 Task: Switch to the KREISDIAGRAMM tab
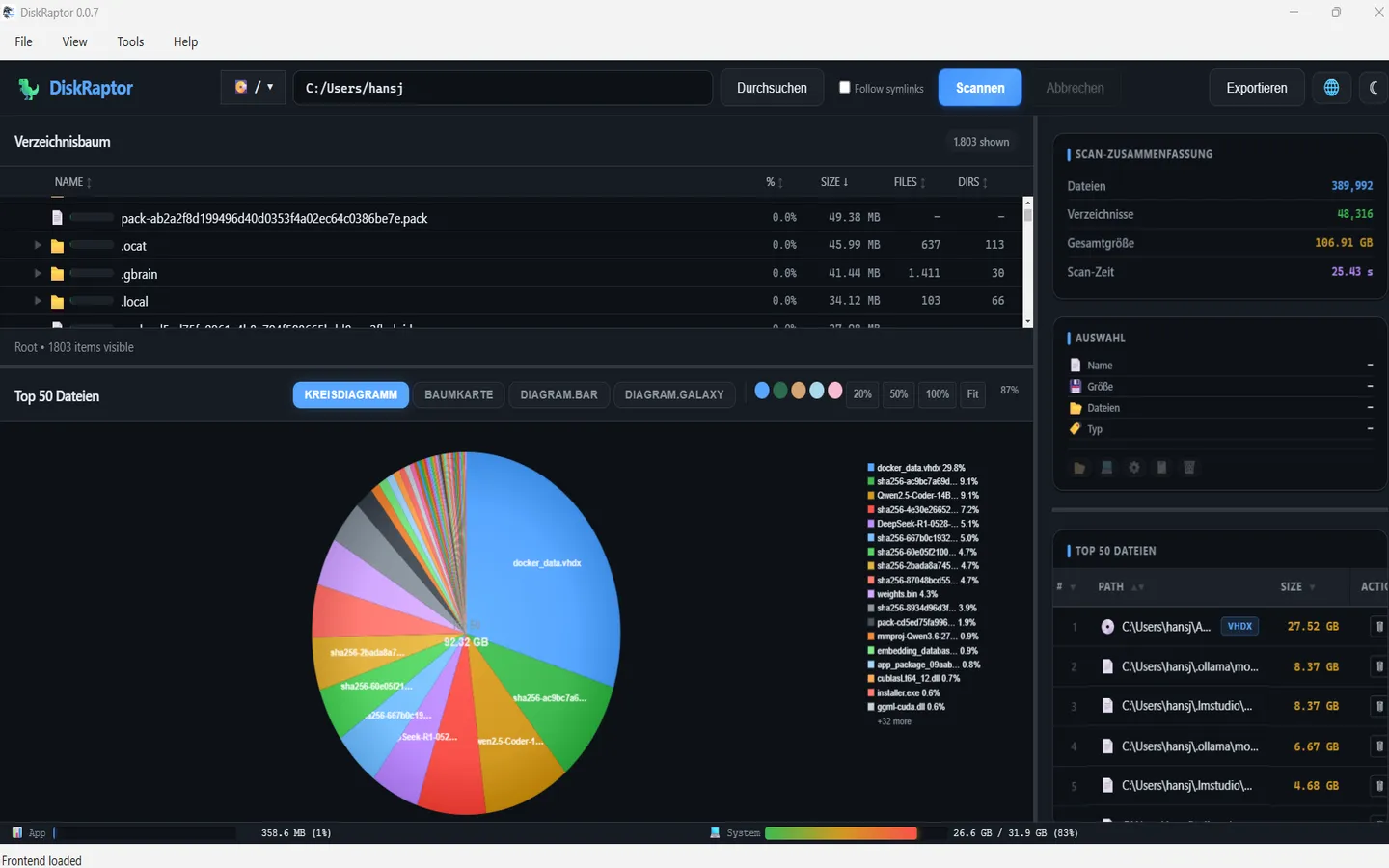pos(351,394)
